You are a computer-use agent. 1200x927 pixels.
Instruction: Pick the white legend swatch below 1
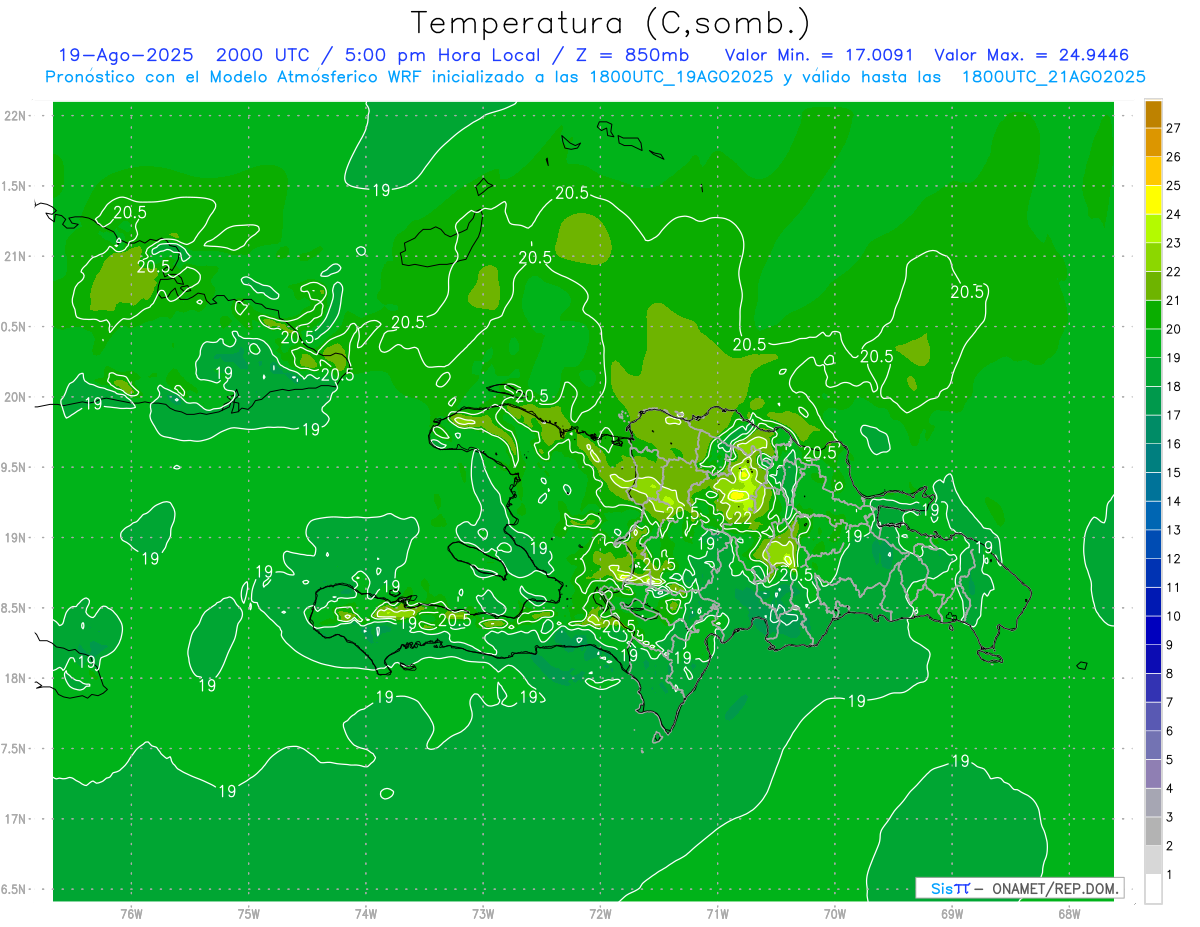(1153, 889)
